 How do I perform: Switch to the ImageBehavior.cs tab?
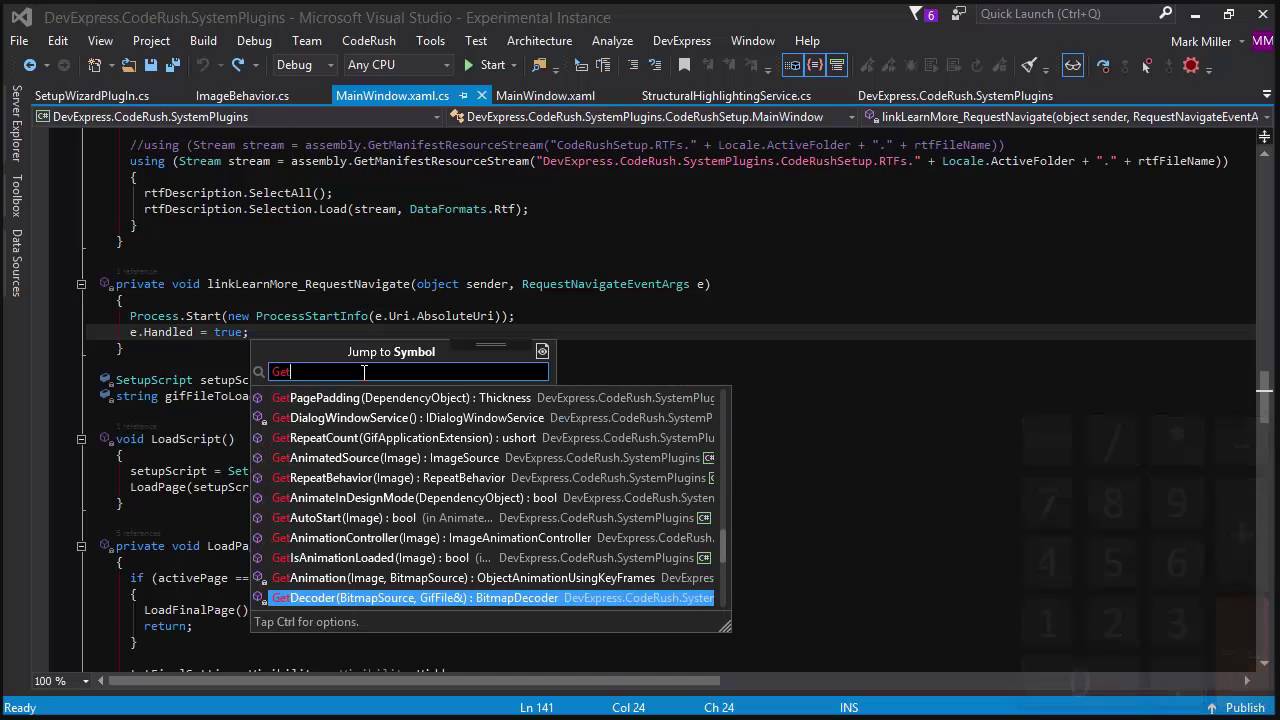point(242,96)
